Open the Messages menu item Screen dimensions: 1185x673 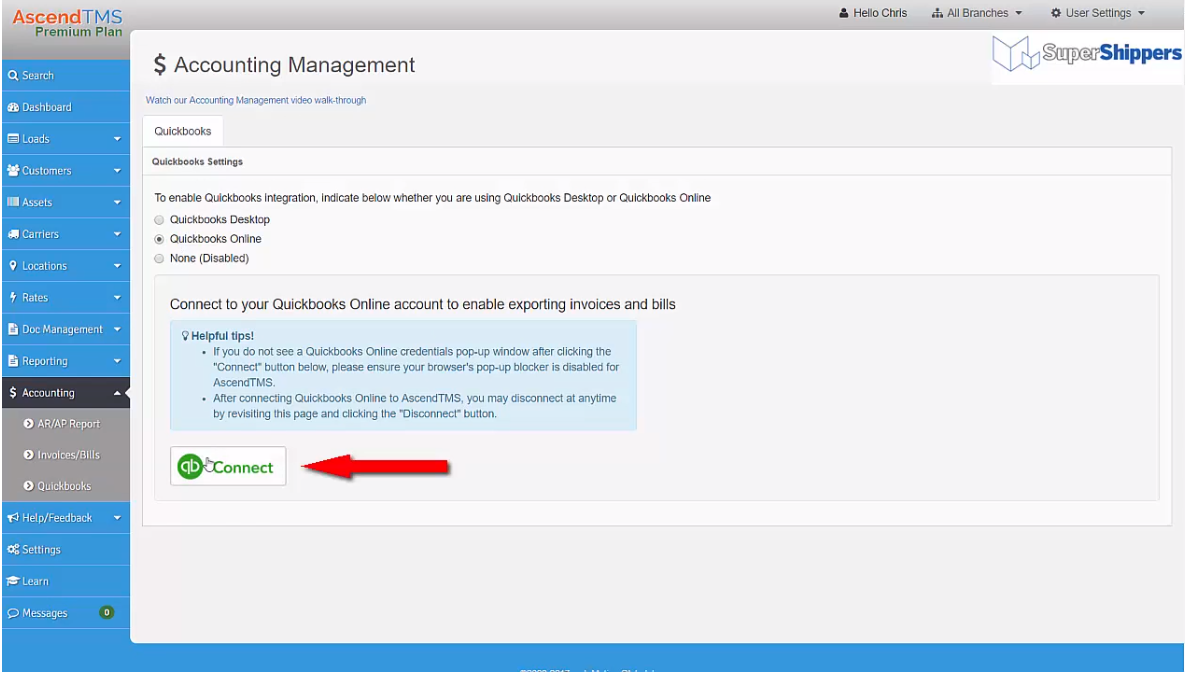(x=66, y=613)
